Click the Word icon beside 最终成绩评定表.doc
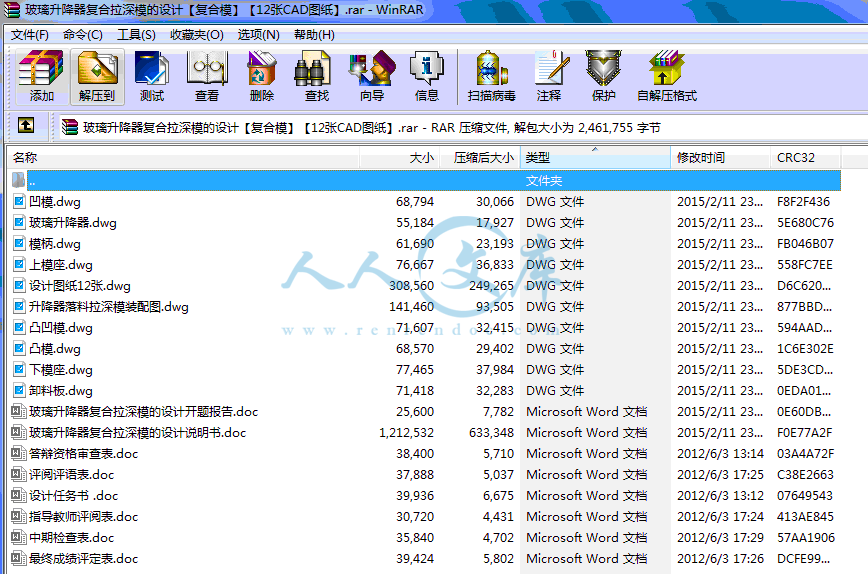The width and height of the screenshot is (868, 574). coord(18,559)
